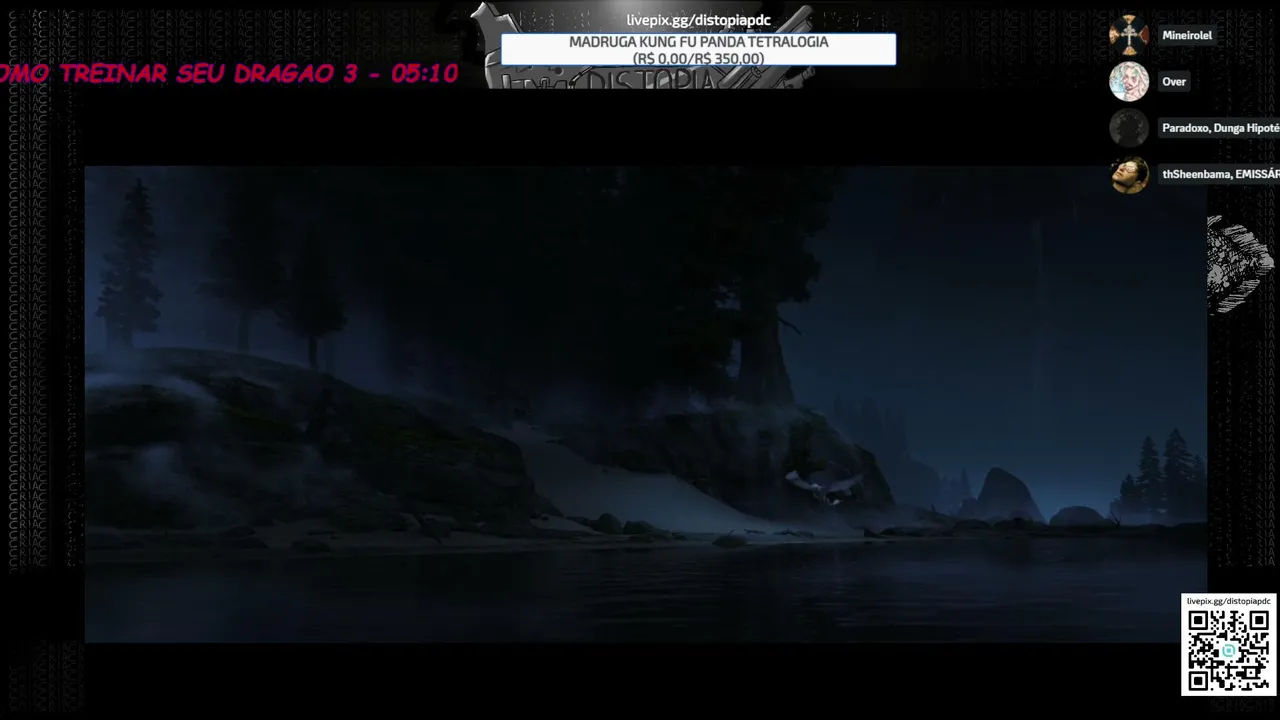Select the username Over
The width and height of the screenshot is (1280, 720).
[1174, 82]
